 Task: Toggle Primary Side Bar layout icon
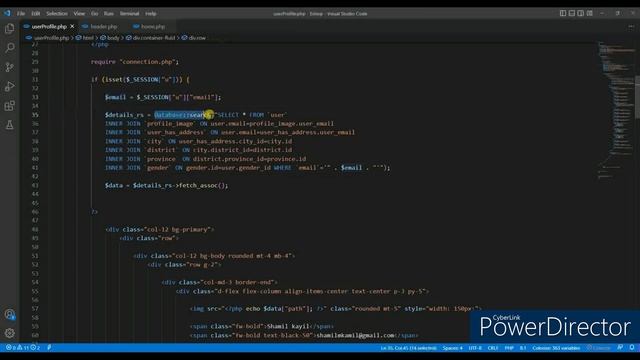(x=563, y=13)
